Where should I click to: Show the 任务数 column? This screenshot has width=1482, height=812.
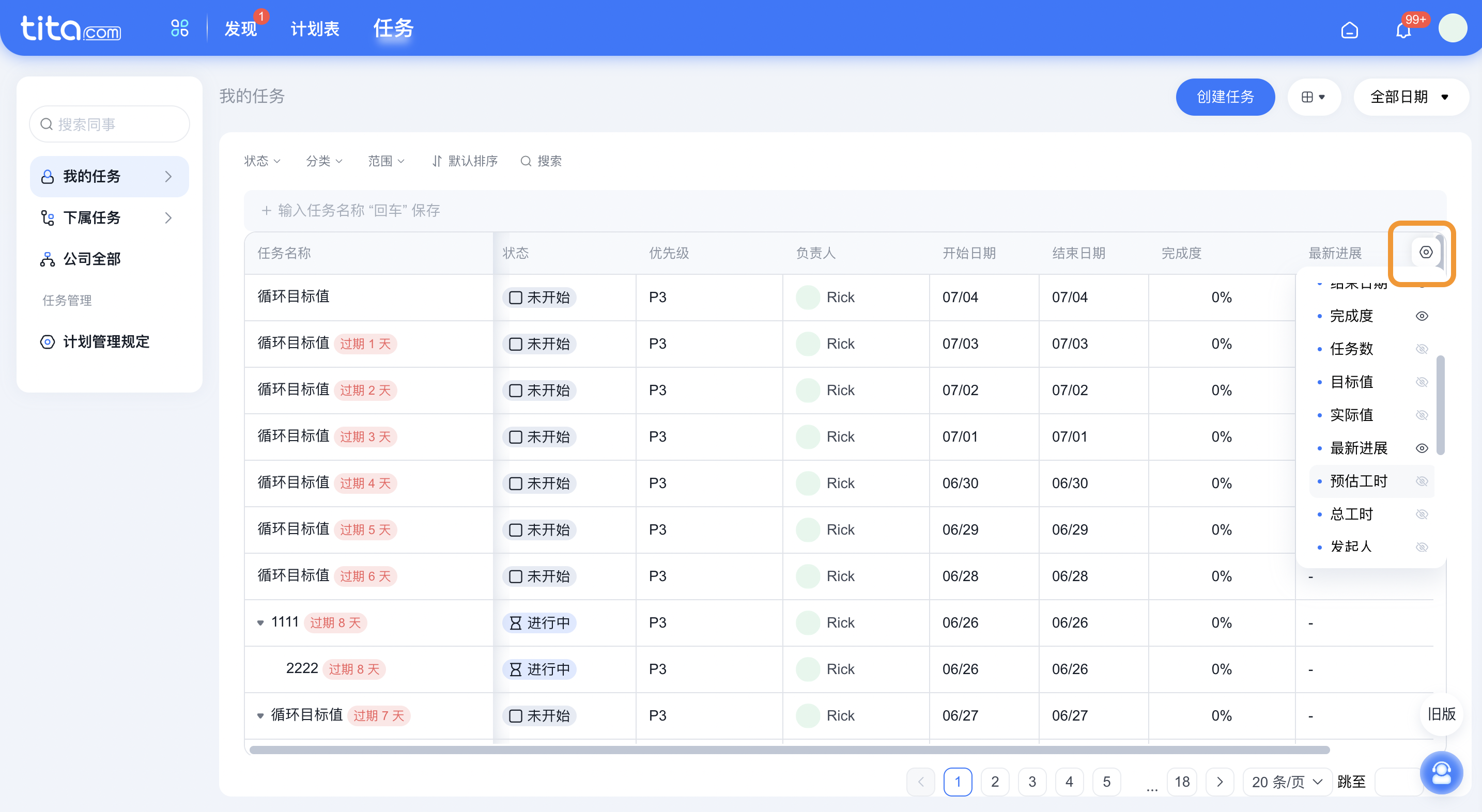[x=1422, y=349]
